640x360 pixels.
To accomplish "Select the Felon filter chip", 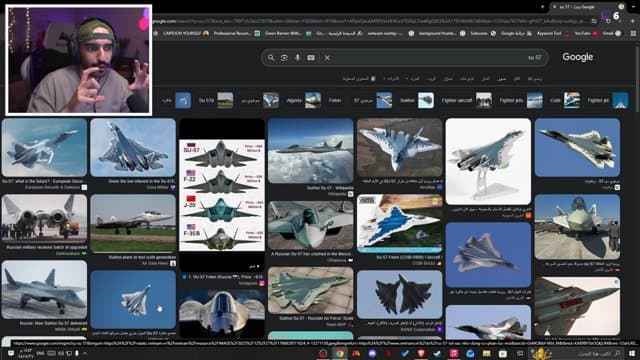I will 335,100.
